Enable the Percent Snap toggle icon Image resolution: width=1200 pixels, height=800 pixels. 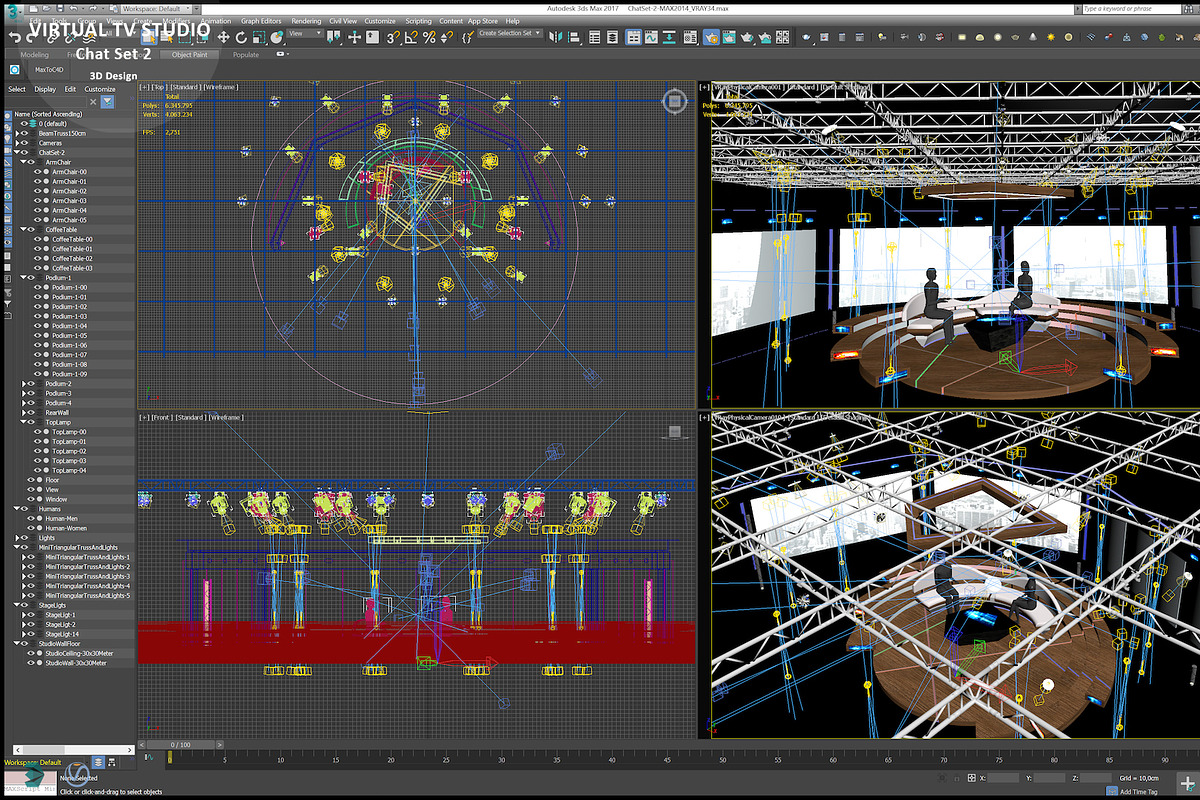point(428,37)
